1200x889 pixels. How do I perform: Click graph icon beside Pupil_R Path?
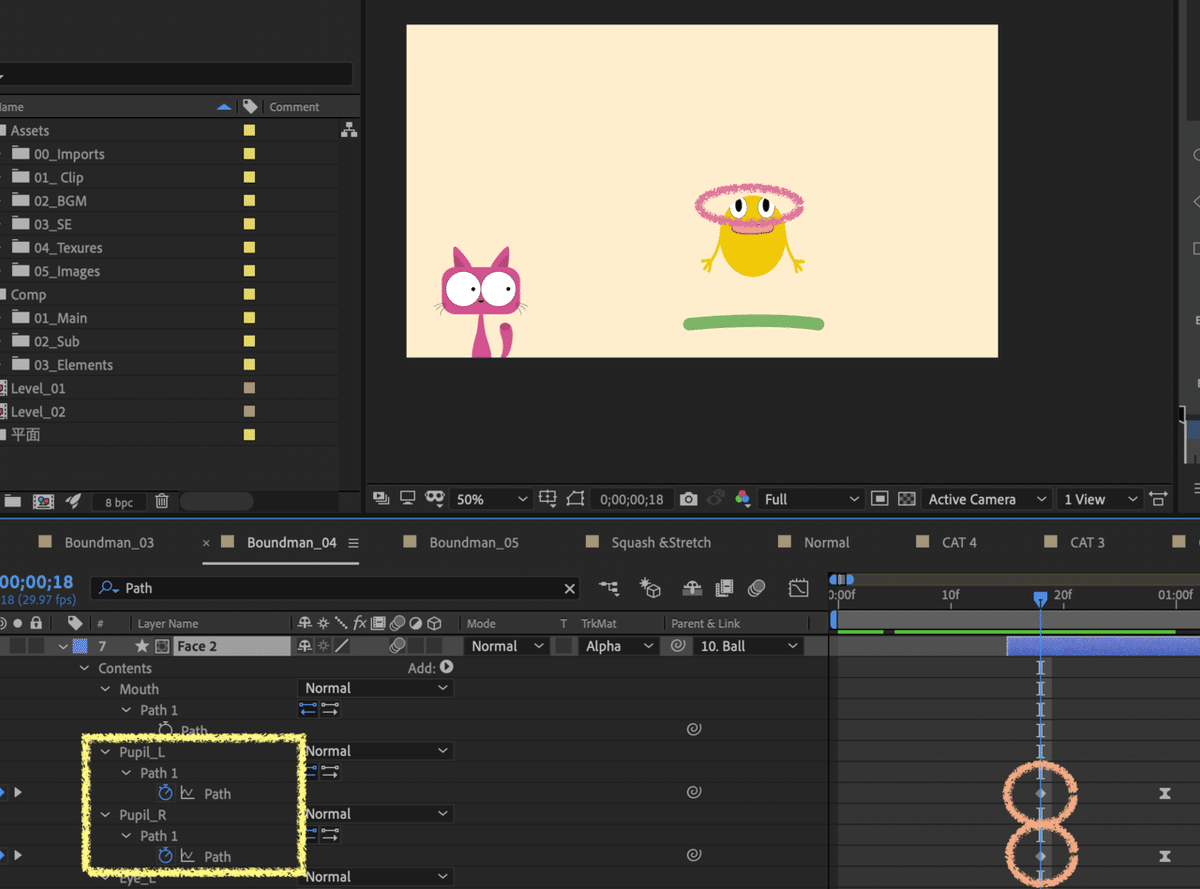coord(188,856)
